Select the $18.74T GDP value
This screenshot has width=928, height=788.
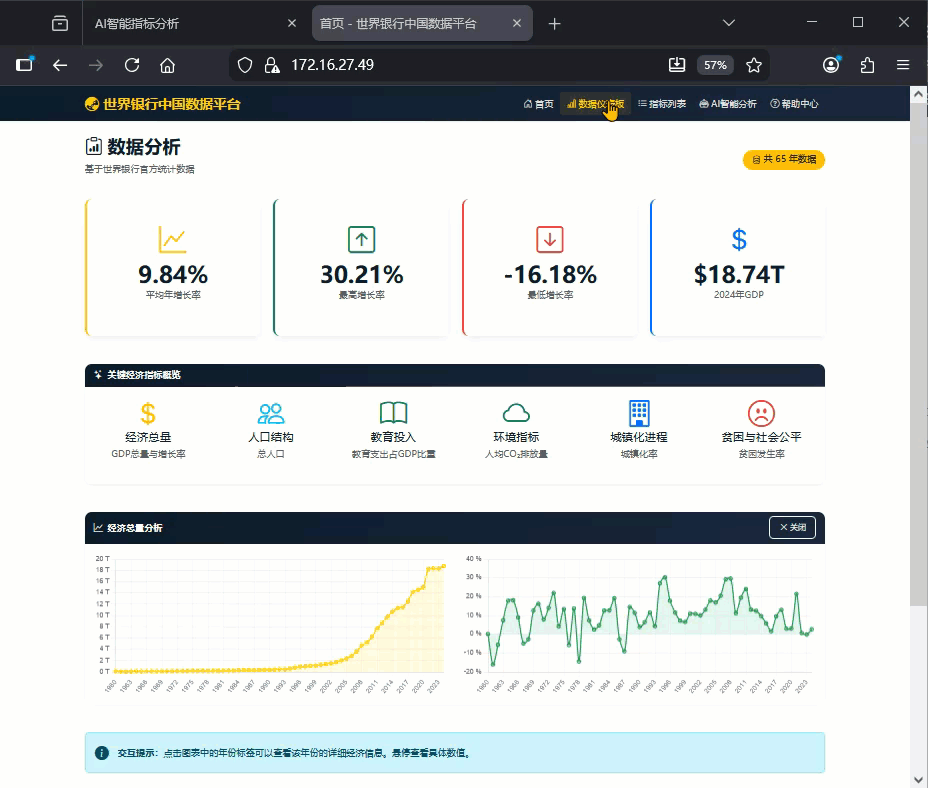(739, 275)
